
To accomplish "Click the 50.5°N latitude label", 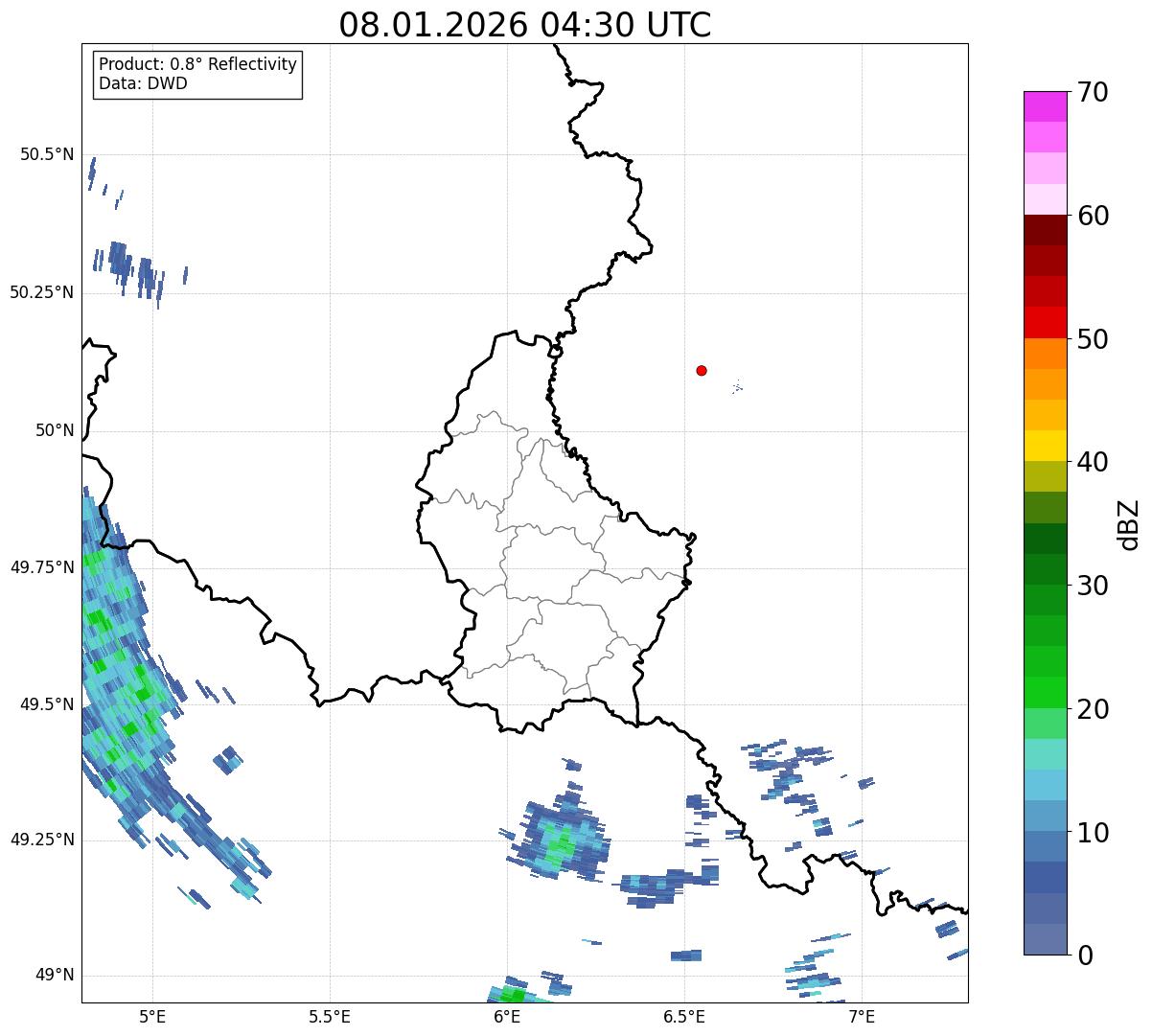I will click(46, 154).
